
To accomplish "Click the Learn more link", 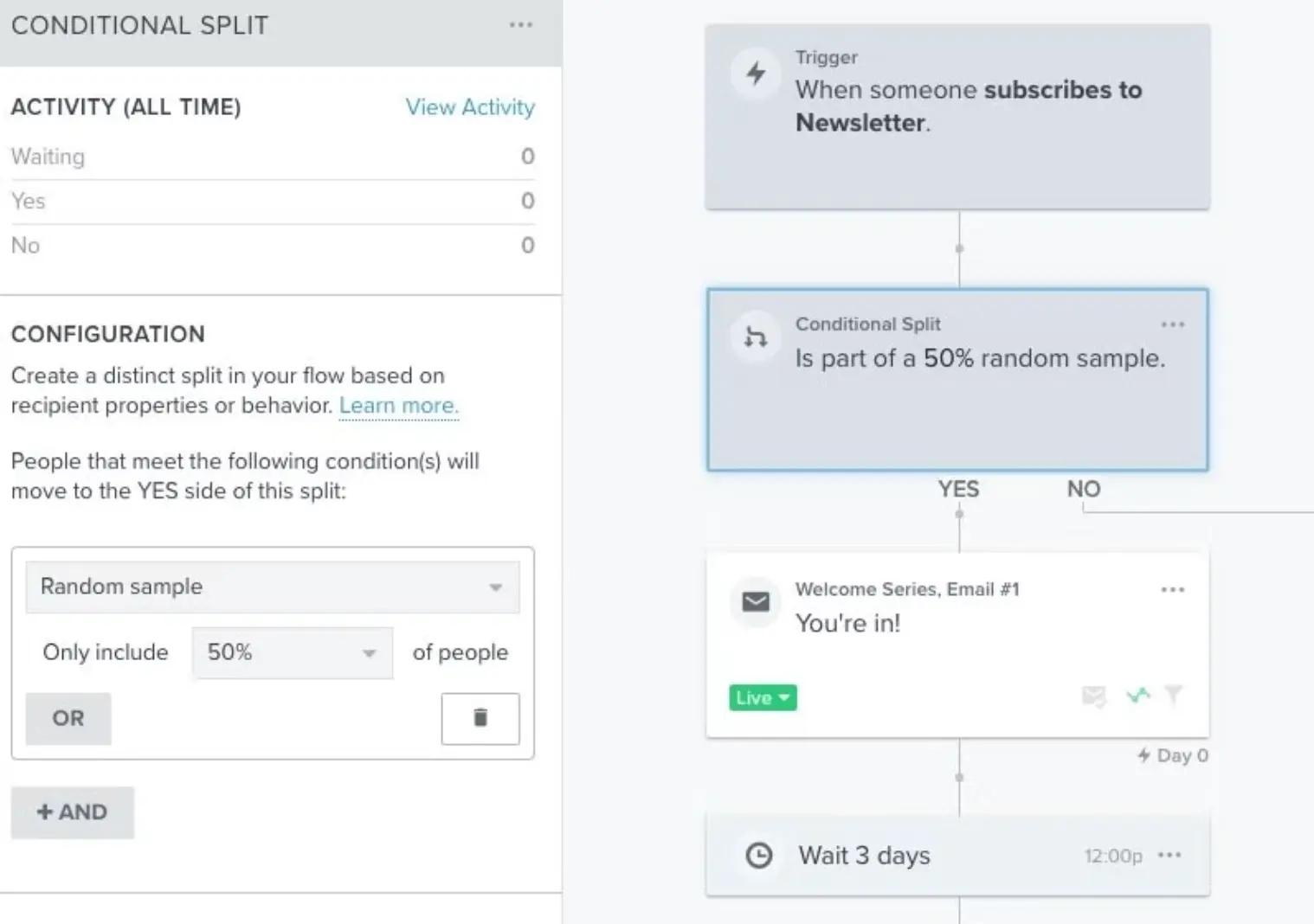I will pos(398,405).
